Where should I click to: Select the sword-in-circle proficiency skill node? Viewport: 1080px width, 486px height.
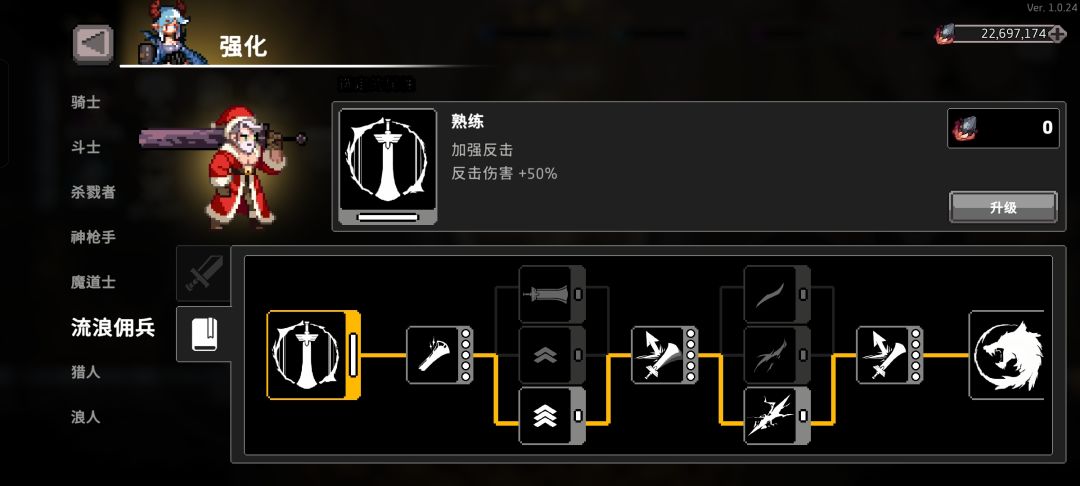pyautogui.click(x=313, y=355)
